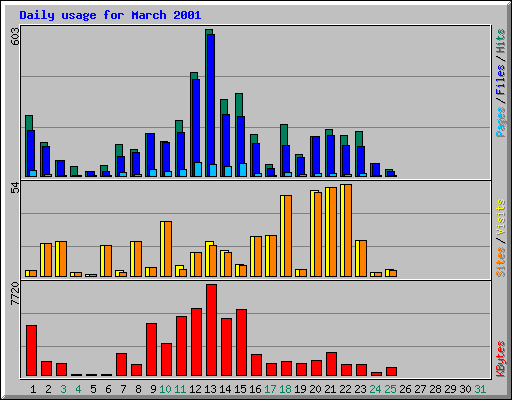
Task: Click day 8 on the x-axis
Action: click(138, 389)
